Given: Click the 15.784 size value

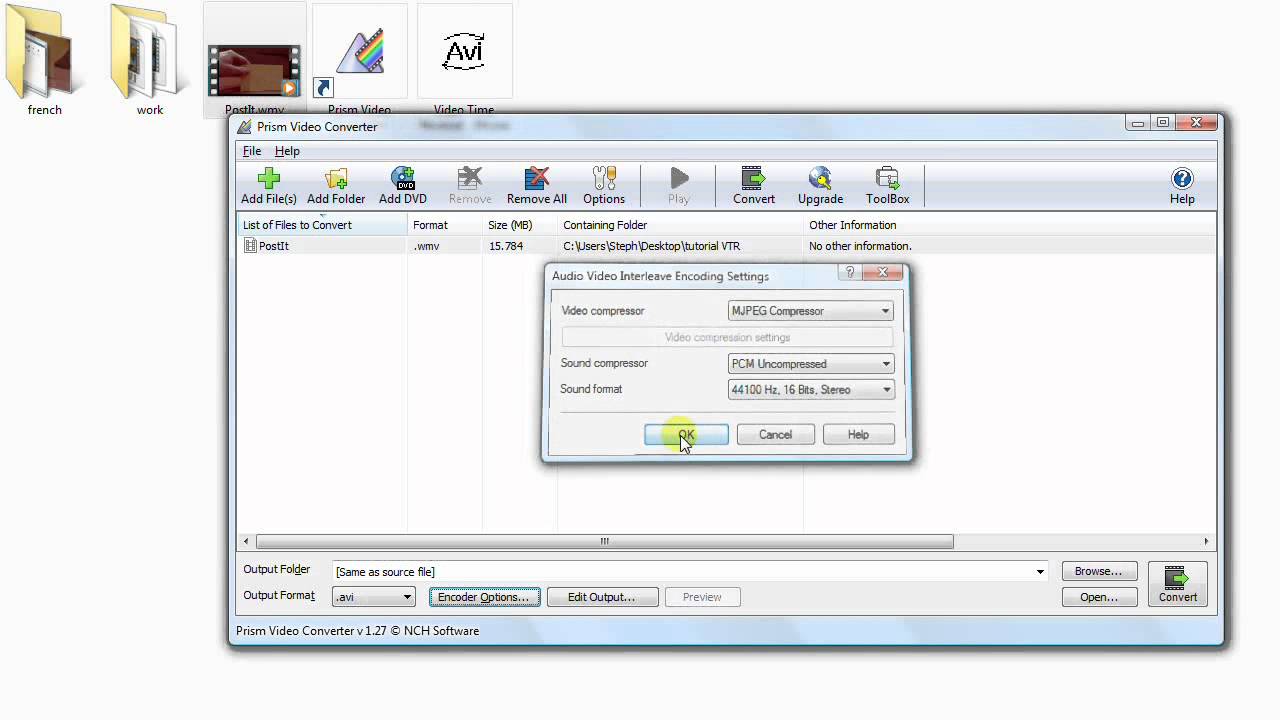Looking at the screenshot, I should coord(506,246).
